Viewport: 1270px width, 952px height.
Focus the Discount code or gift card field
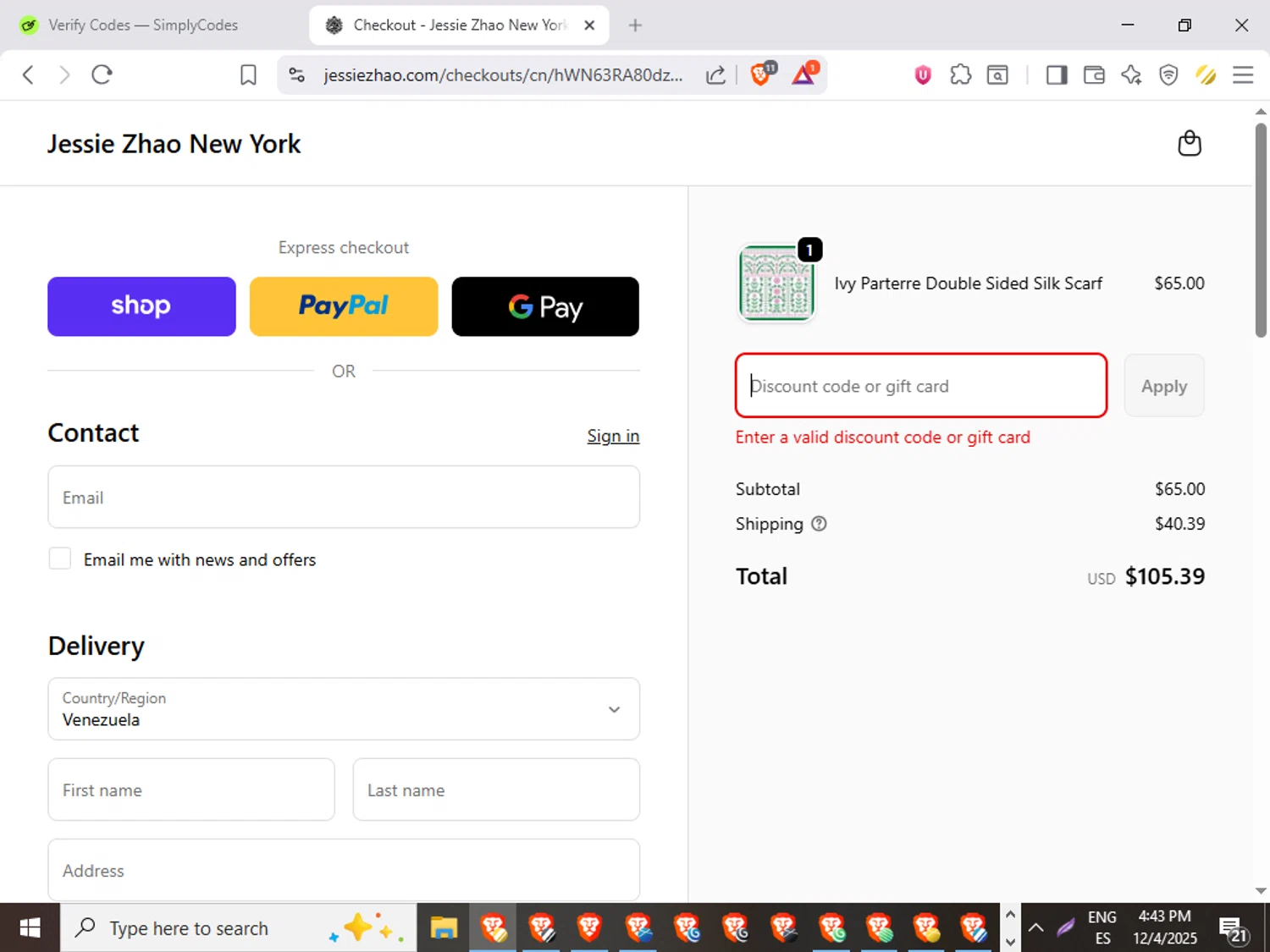pos(921,386)
